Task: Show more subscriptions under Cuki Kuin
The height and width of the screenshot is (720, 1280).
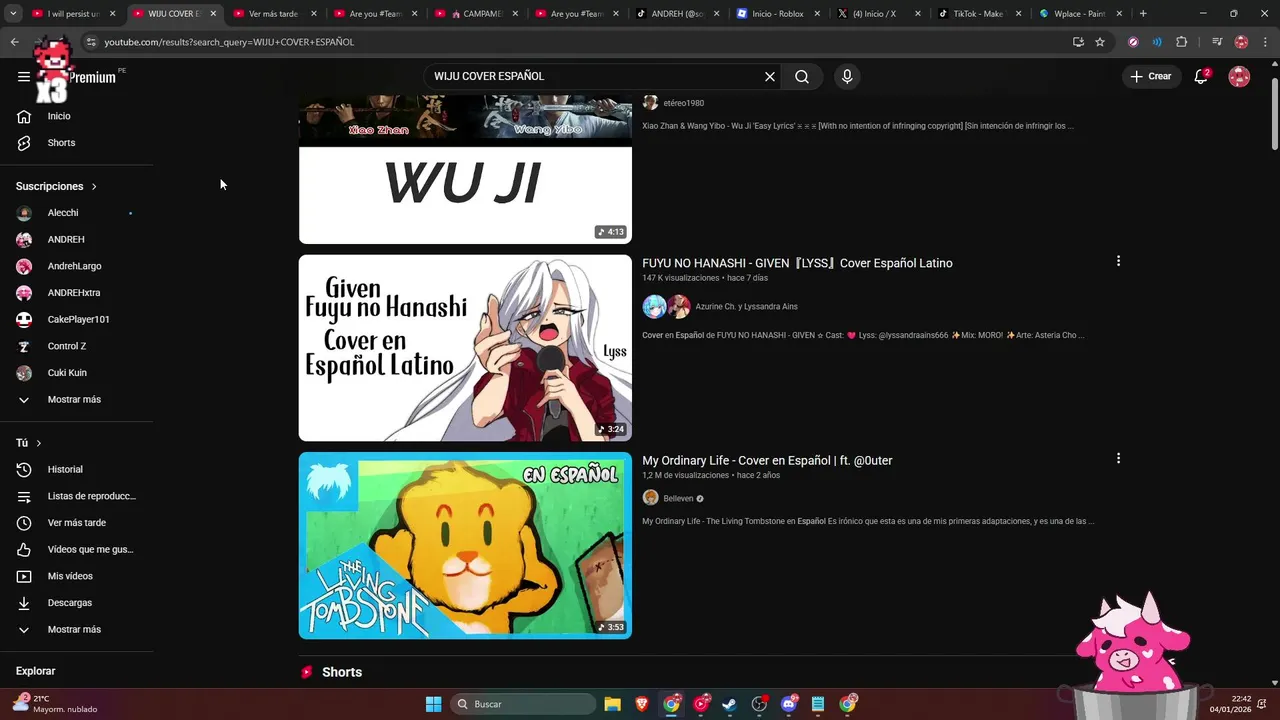Action: point(76,399)
